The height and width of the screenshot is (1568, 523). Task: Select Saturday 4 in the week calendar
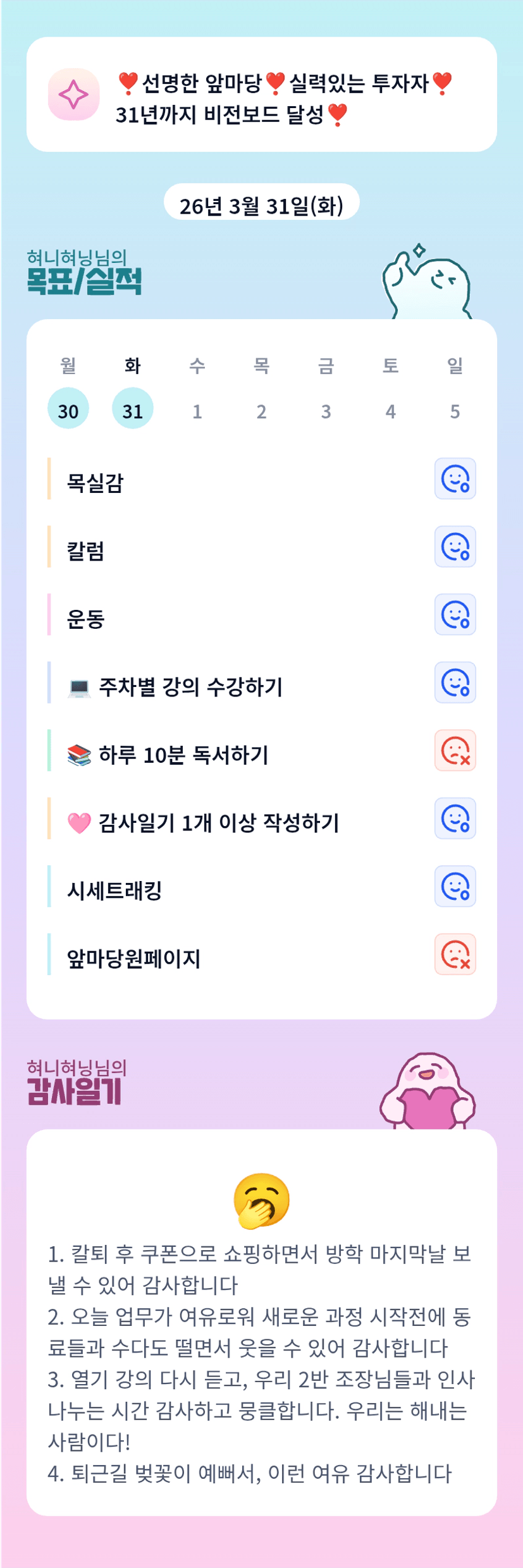pos(390,411)
